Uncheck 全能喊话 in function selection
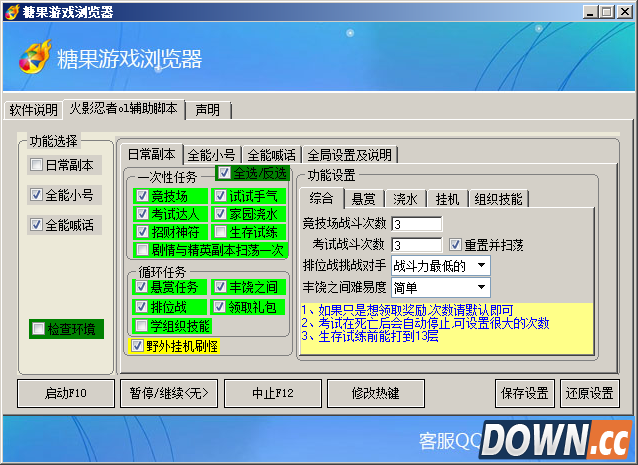Viewport: 638px width, 465px height. [36, 224]
